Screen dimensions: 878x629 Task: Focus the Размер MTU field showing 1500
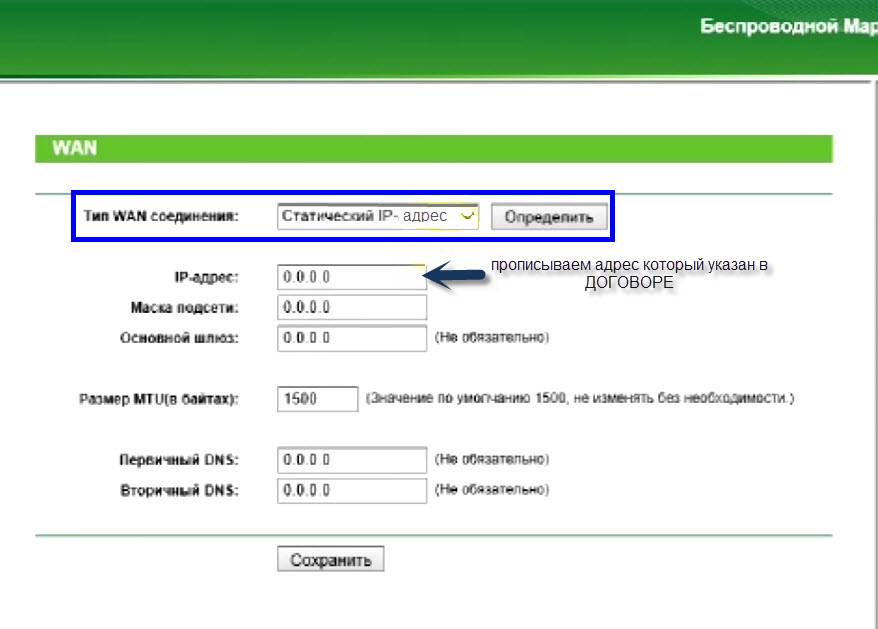[317, 399]
